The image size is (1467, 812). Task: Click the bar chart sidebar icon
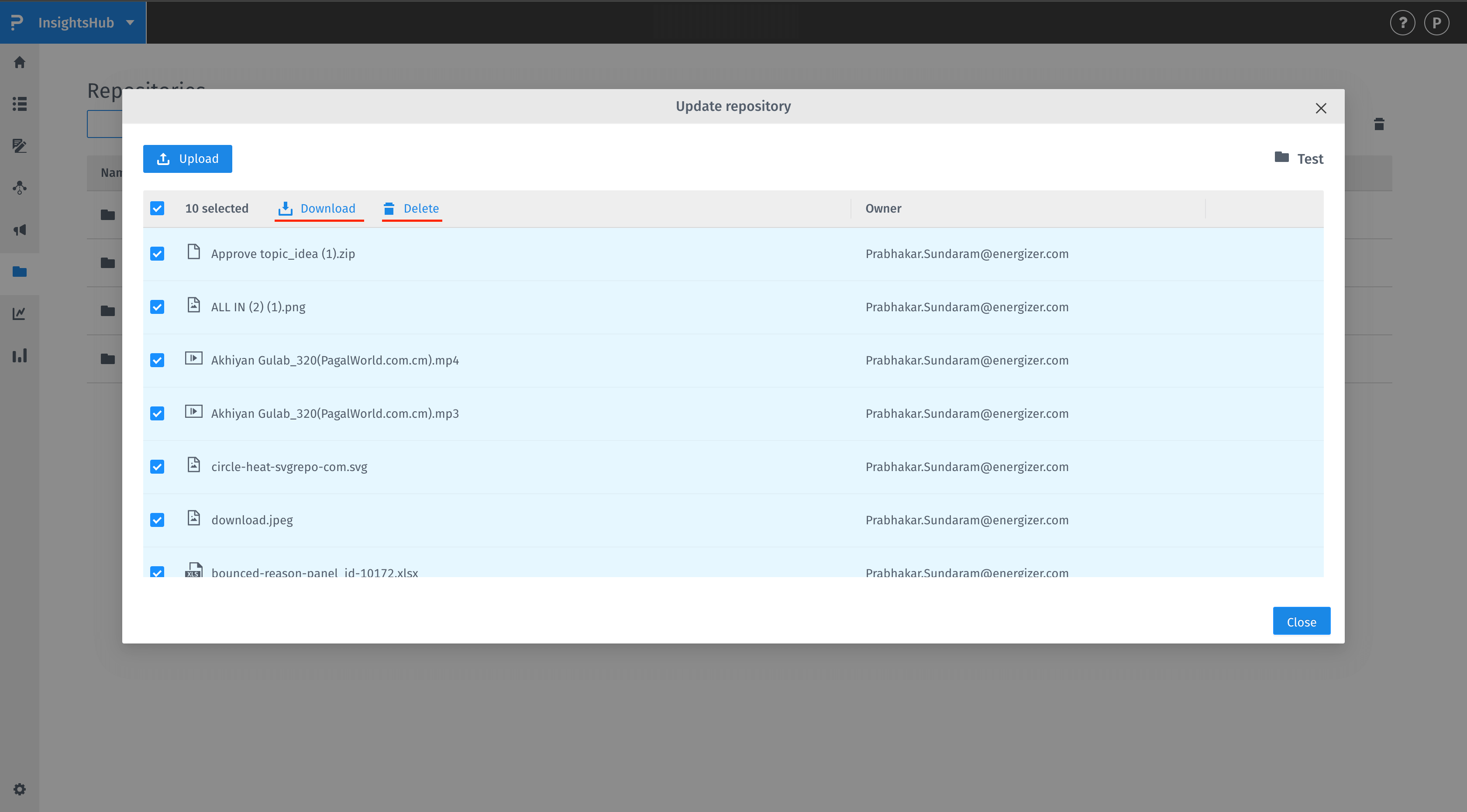click(19, 356)
